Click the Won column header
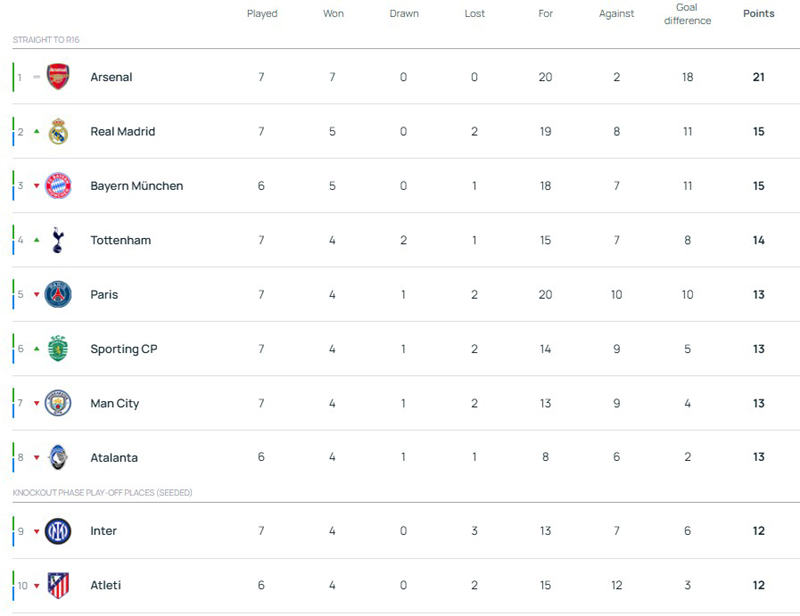 pos(333,14)
